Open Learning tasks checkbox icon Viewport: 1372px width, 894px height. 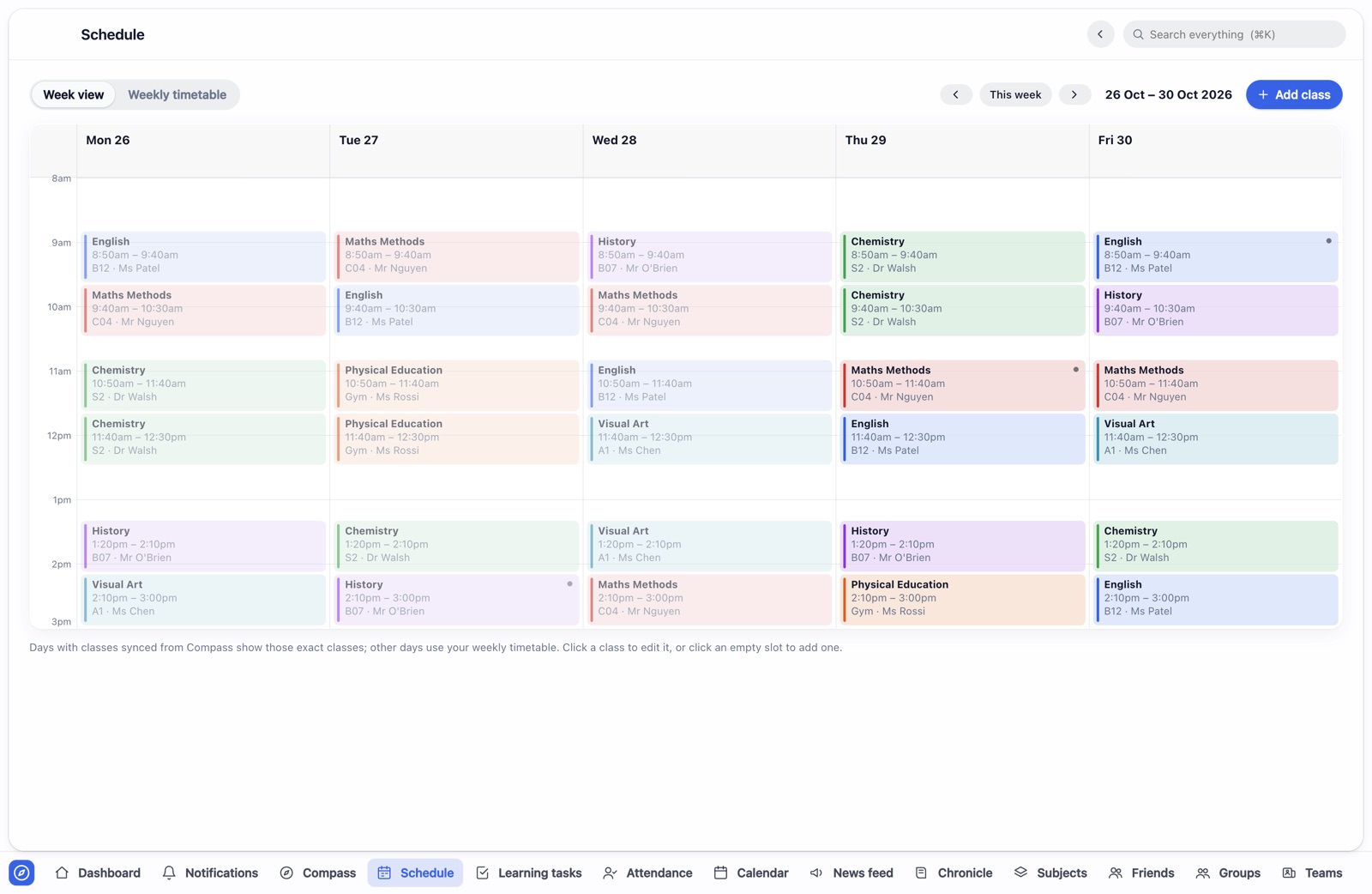tap(483, 873)
